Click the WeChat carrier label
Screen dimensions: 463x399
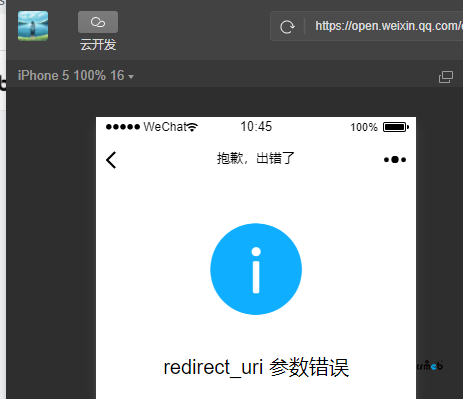pyautogui.click(x=165, y=127)
